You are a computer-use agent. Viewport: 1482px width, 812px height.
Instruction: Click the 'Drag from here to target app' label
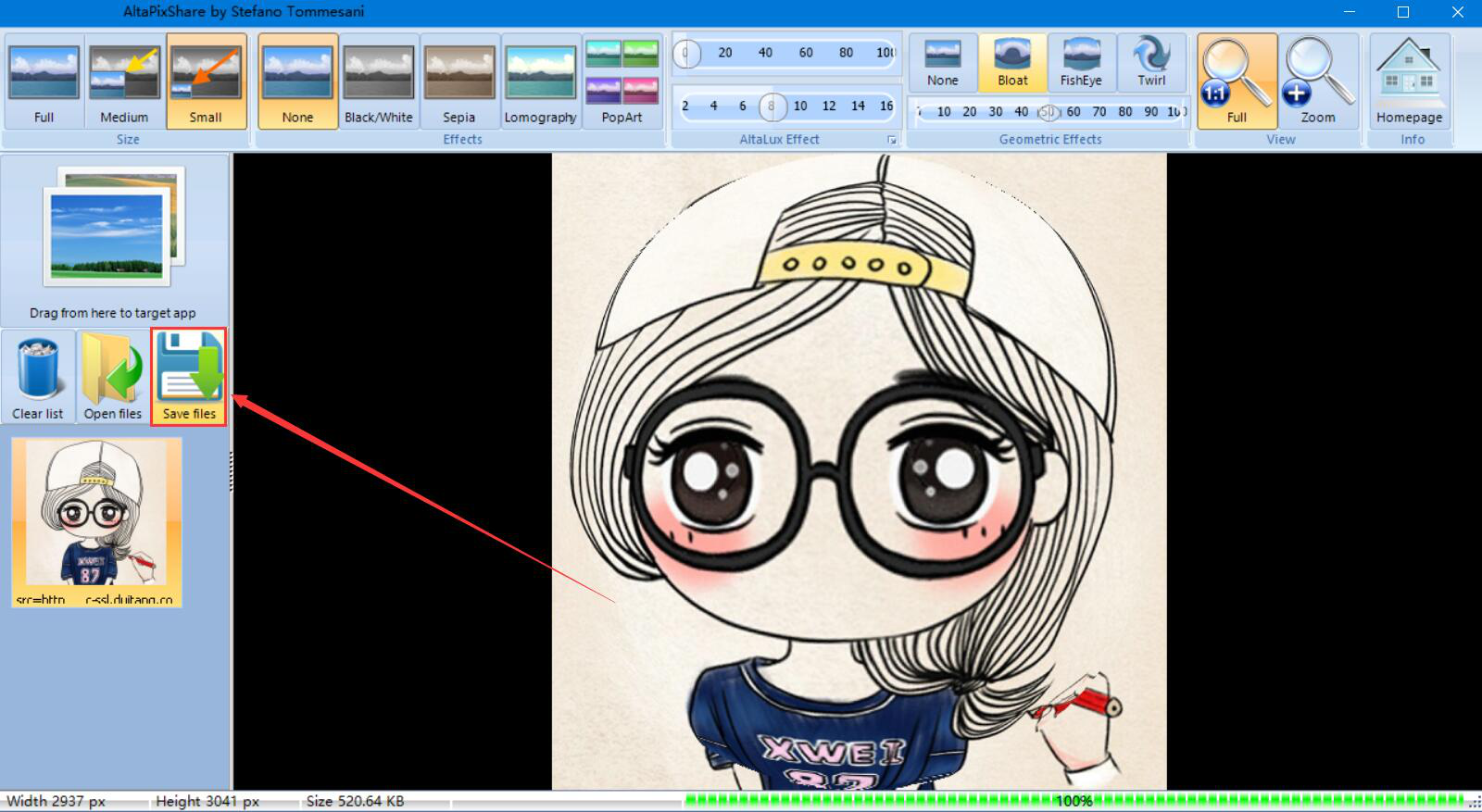(x=113, y=313)
